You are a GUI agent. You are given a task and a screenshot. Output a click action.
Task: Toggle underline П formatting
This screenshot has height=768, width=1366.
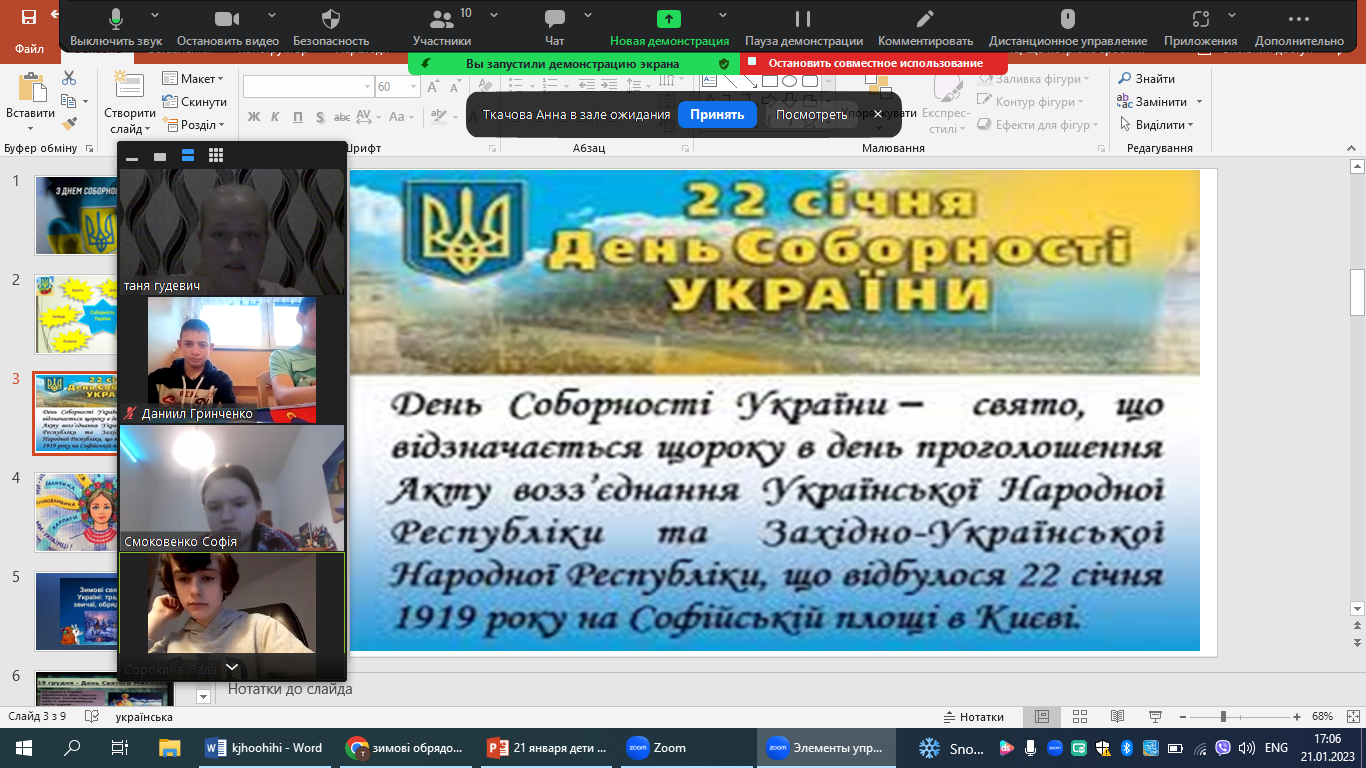[x=297, y=116]
